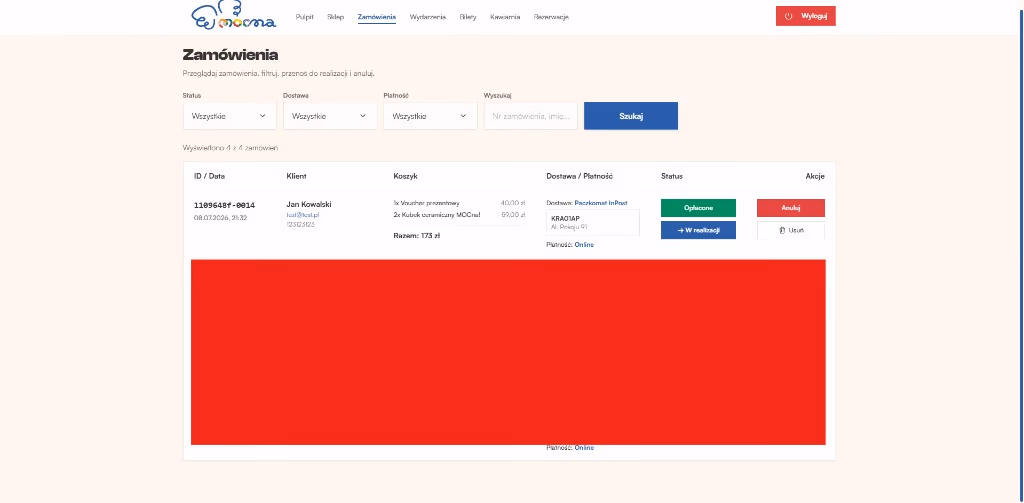Open the Sklep navigation item

(x=336, y=17)
